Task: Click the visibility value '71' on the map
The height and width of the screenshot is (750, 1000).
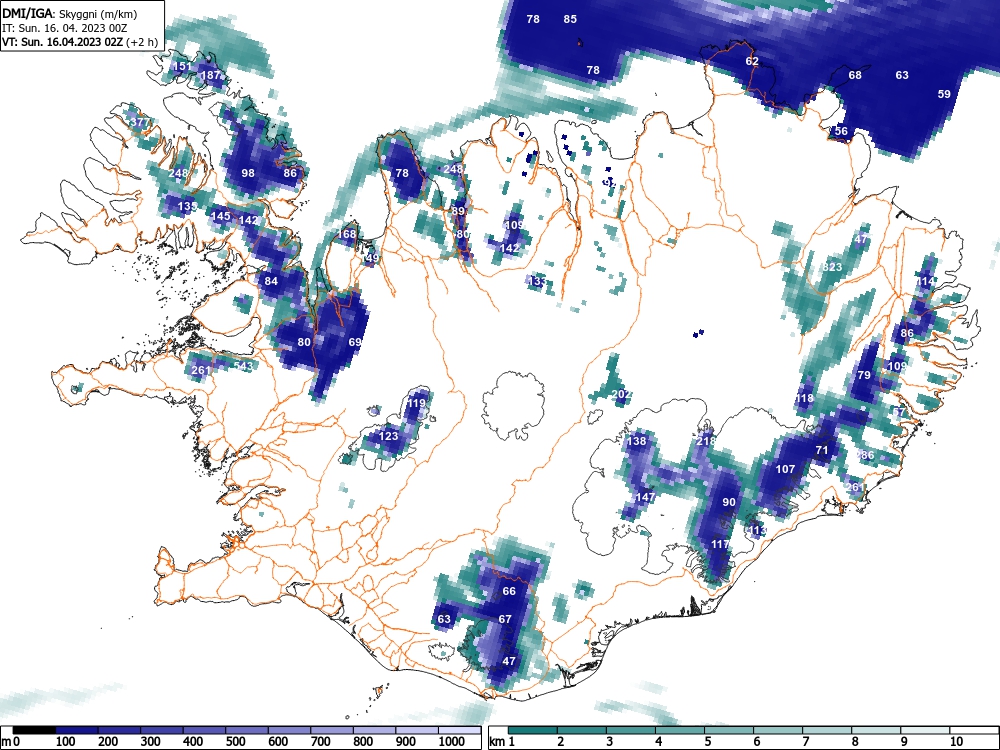Action: [x=821, y=450]
